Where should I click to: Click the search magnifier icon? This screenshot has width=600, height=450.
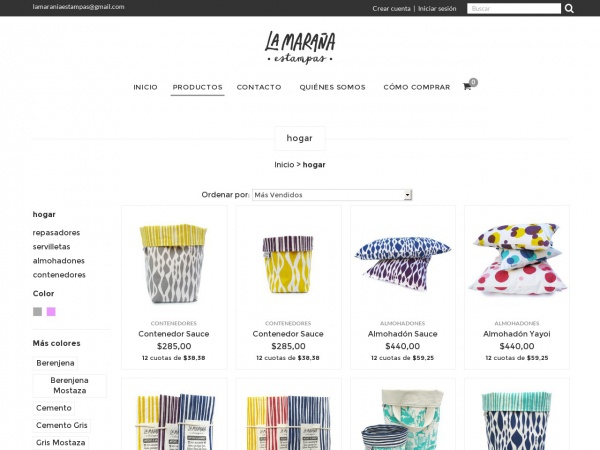pyautogui.click(x=569, y=8)
